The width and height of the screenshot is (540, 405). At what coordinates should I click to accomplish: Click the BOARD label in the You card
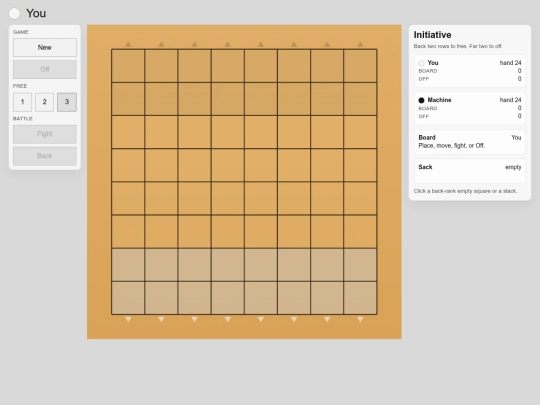click(428, 71)
